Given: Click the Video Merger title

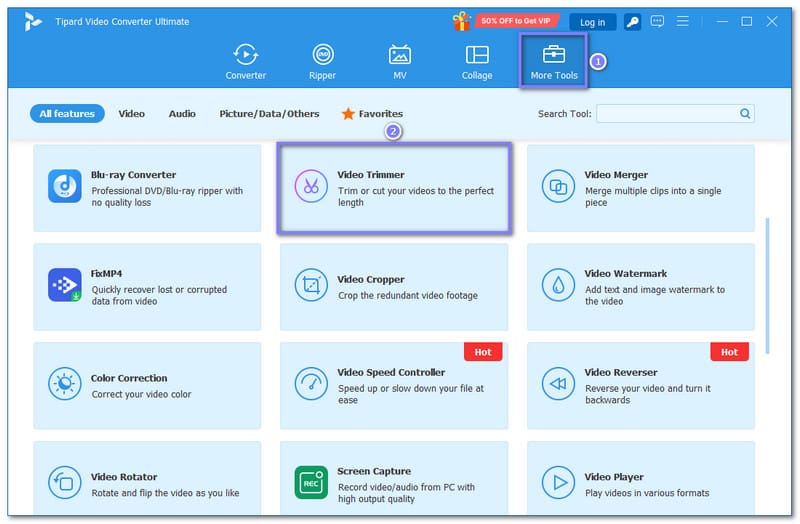Looking at the screenshot, I should pyautogui.click(x=616, y=174).
